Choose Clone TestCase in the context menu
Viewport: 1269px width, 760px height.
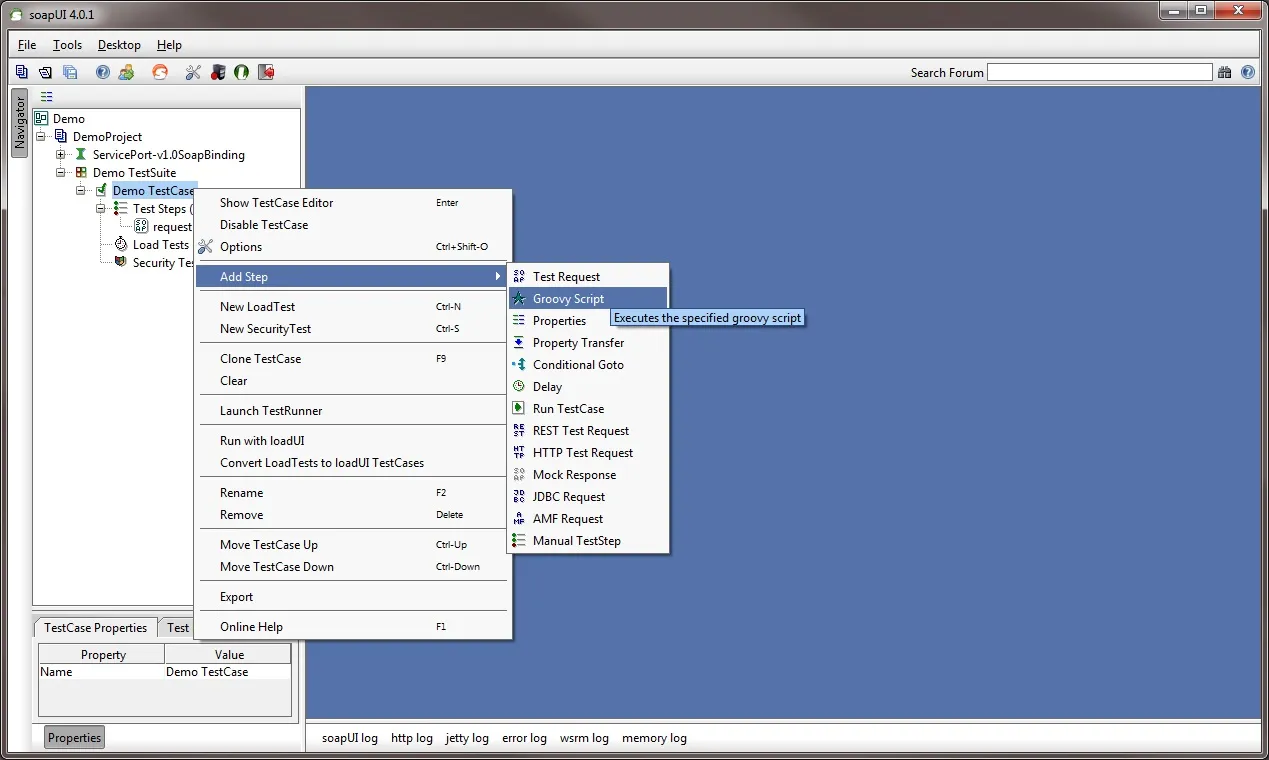(260, 359)
